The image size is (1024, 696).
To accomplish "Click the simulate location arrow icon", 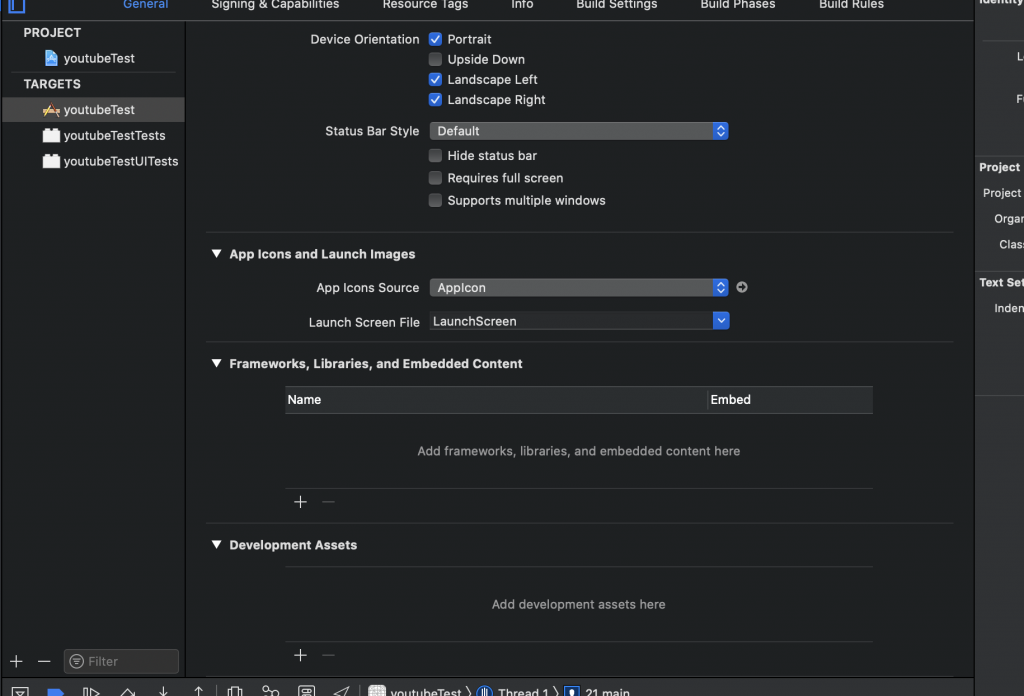I will point(341,691).
